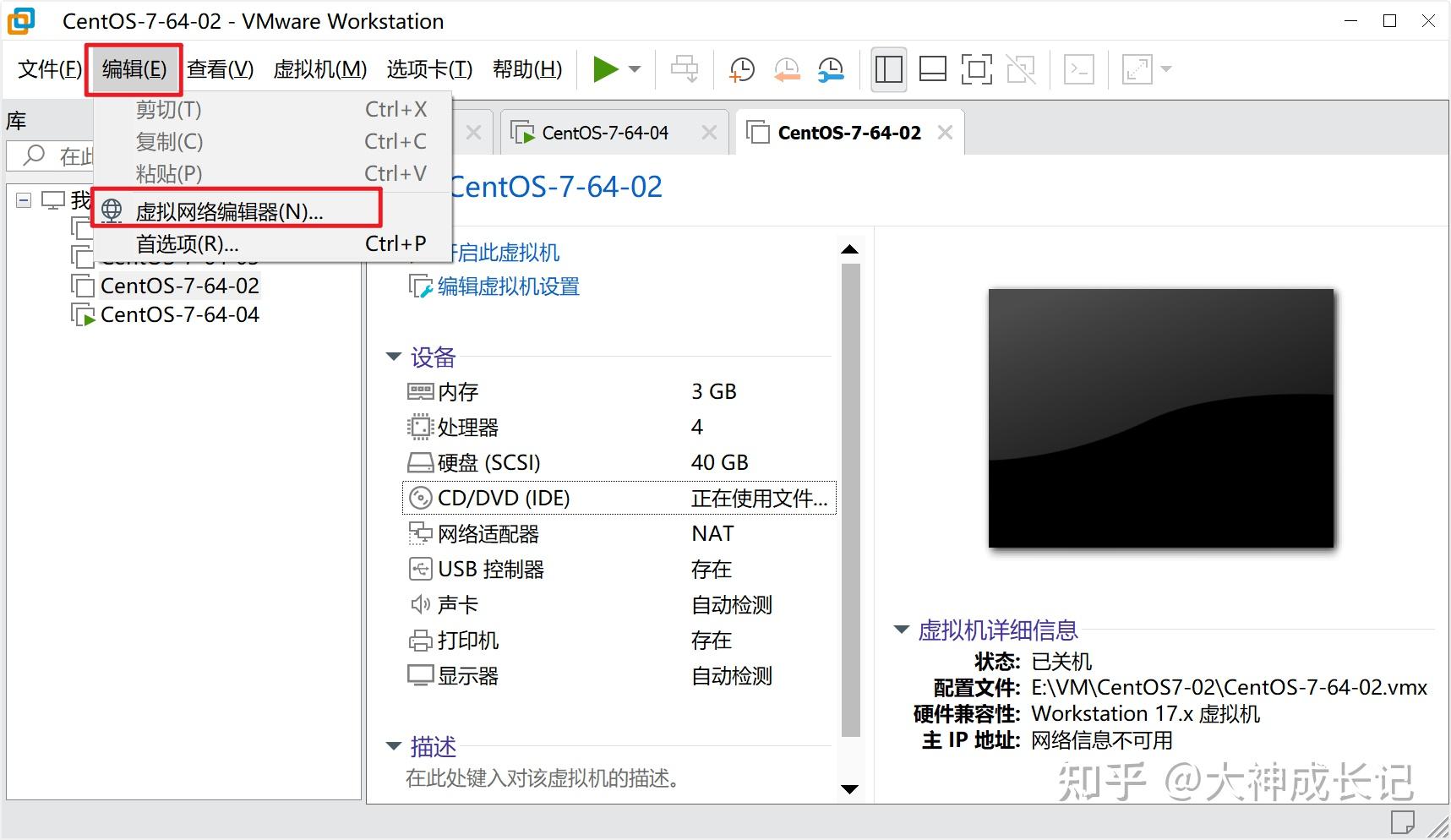Select the search magnifier in the library panel
Viewport: 1451px width, 840px height.
tap(31, 155)
